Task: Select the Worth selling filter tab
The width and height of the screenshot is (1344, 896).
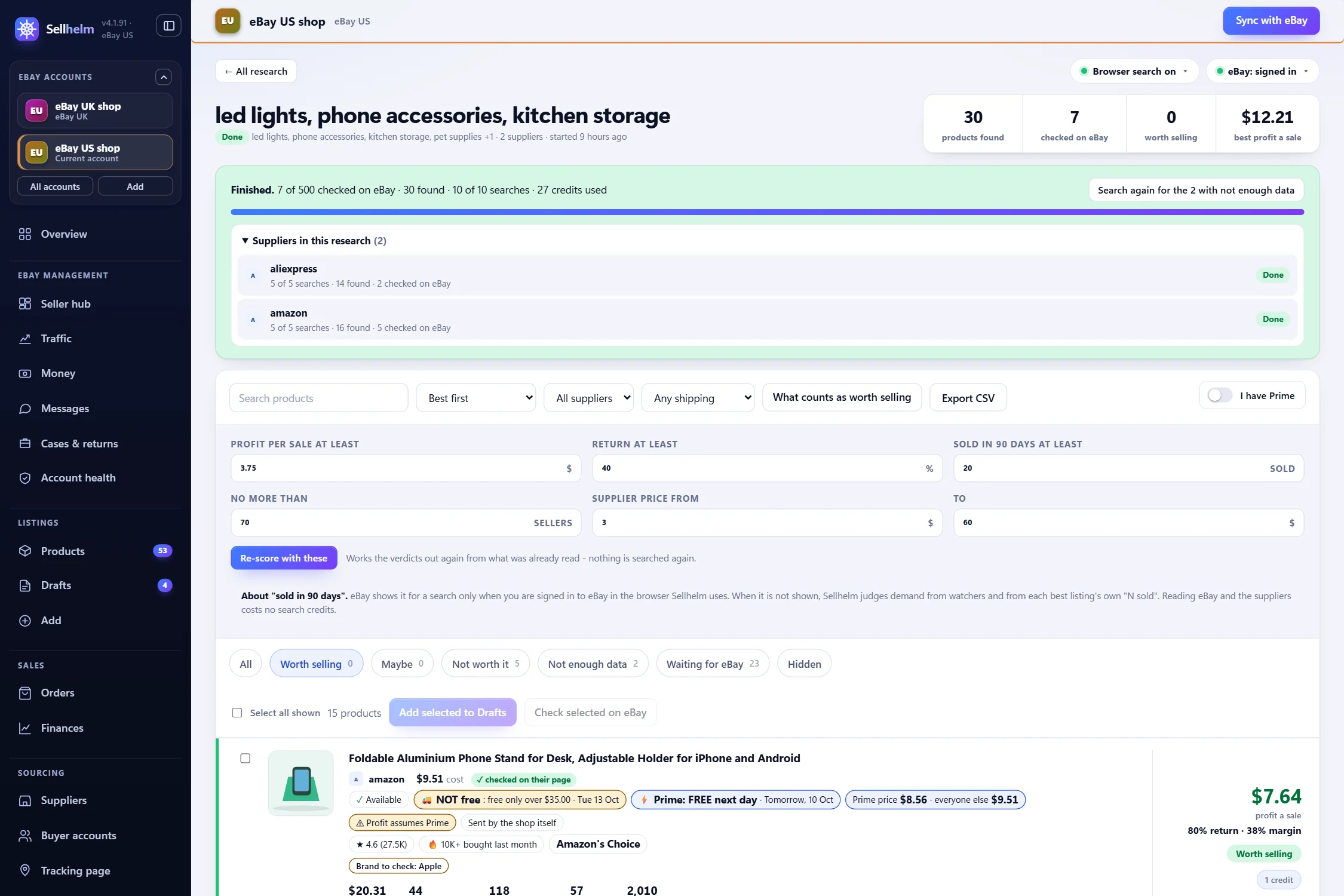Action: pos(316,664)
